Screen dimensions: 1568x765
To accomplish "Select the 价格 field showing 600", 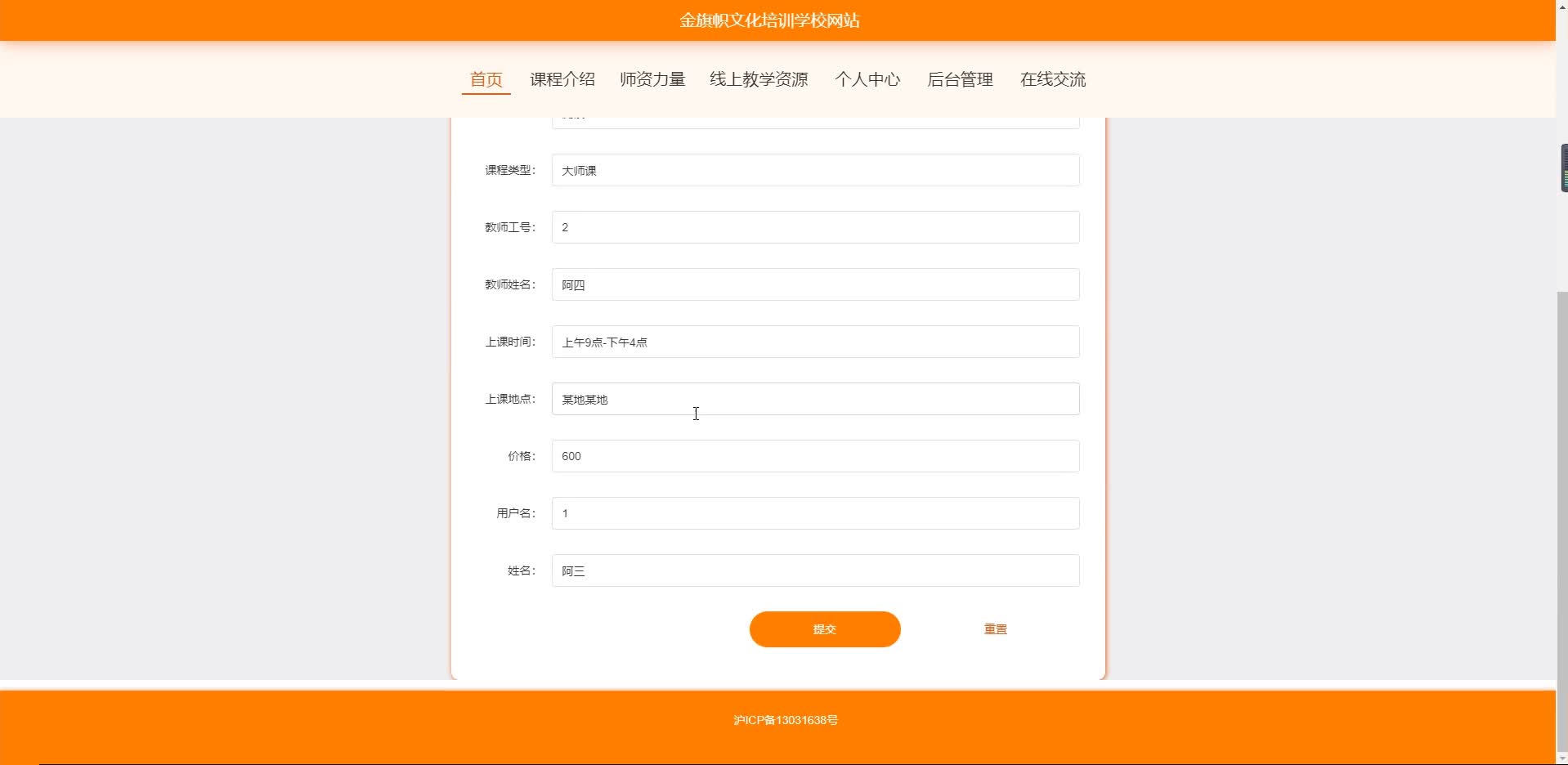I will [816, 456].
